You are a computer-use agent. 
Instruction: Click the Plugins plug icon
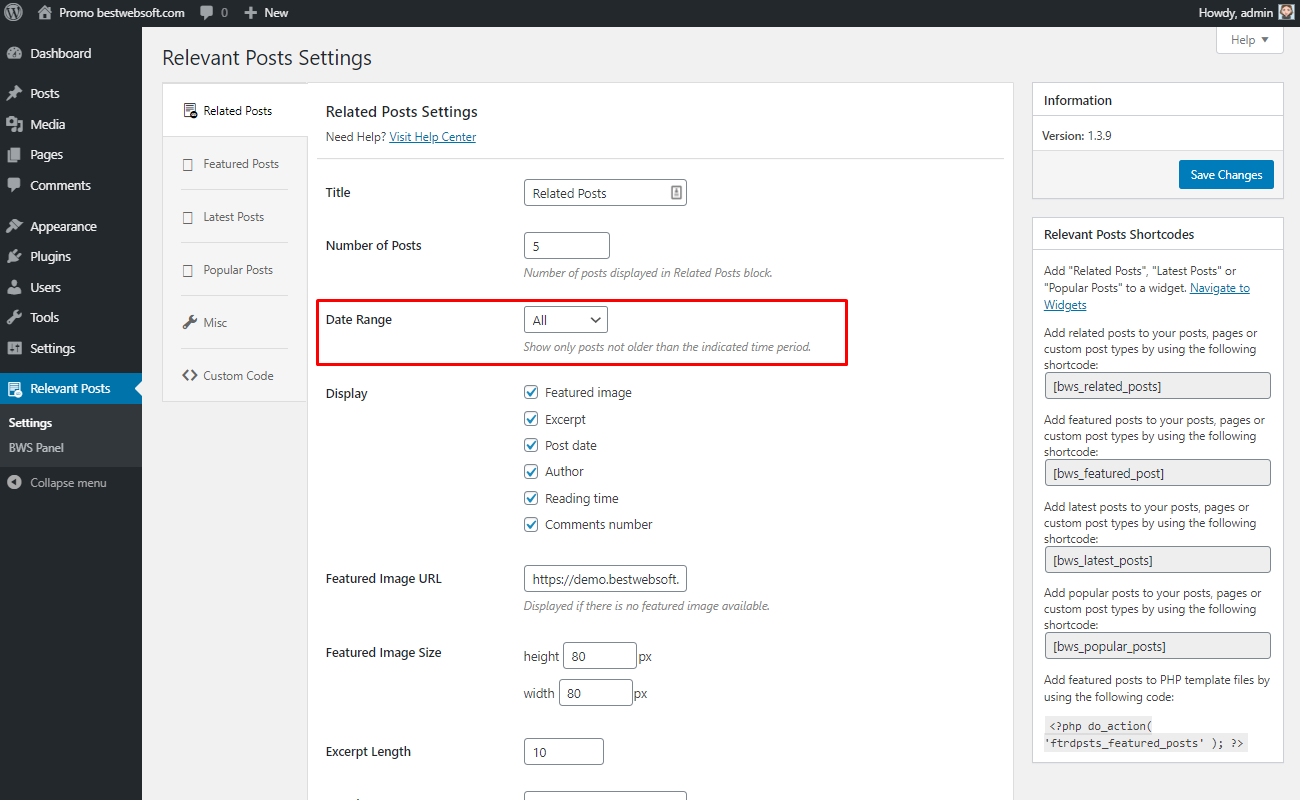pyautogui.click(x=14, y=256)
